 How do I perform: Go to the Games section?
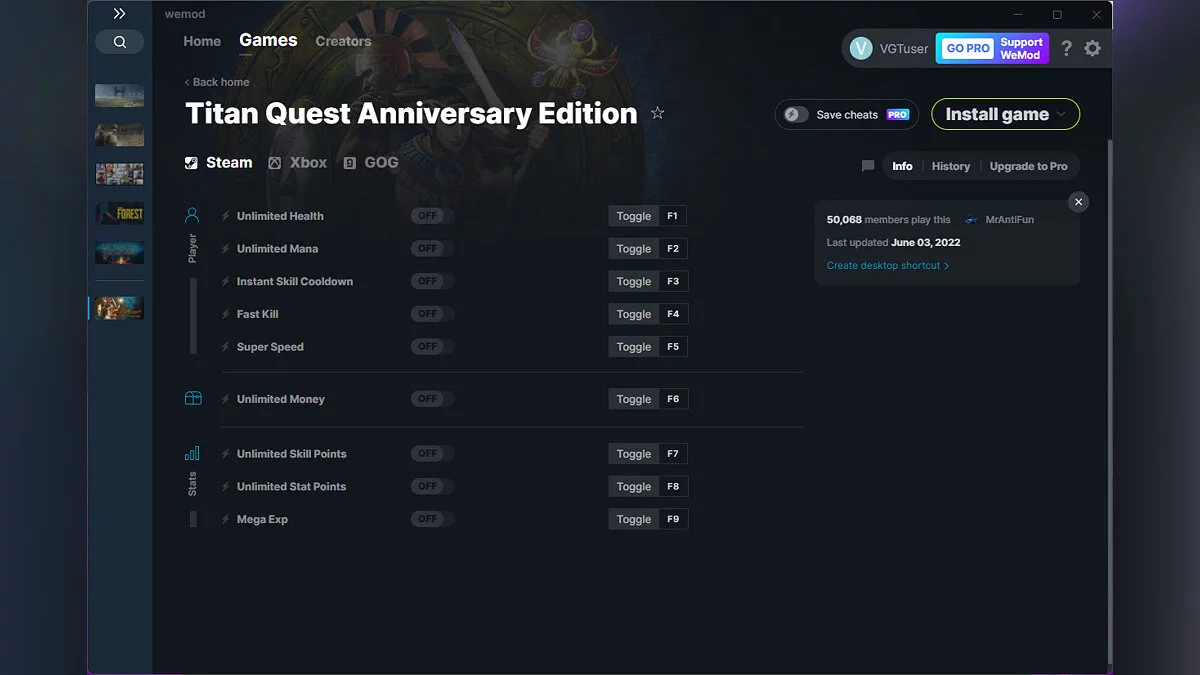[267, 40]
